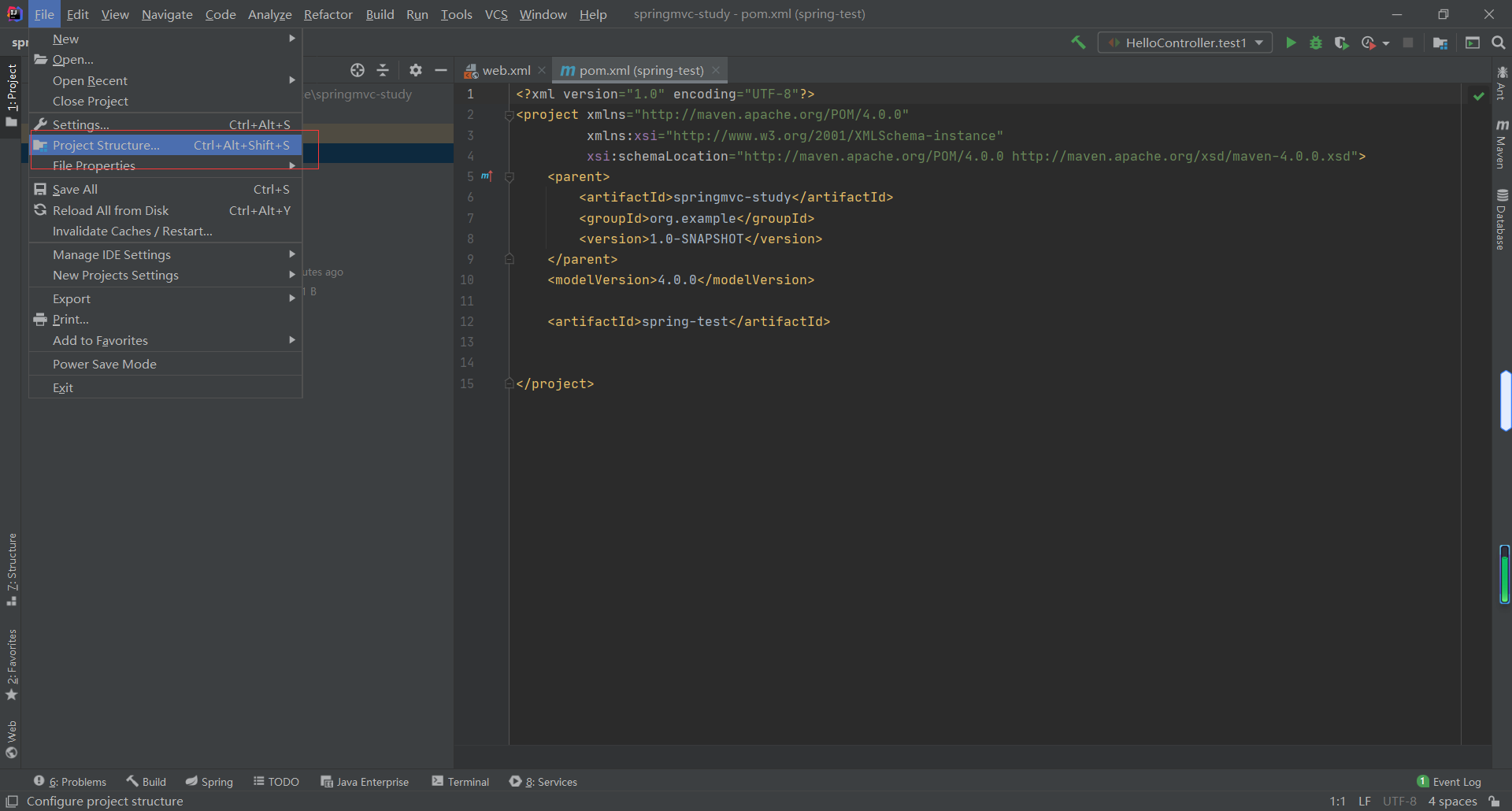Image resolution: width=1512 pixels, height=811 pixels.
Task: Click the Collapse All icon in Project panel
Action: pyautogui.click(x=383, y=70)
